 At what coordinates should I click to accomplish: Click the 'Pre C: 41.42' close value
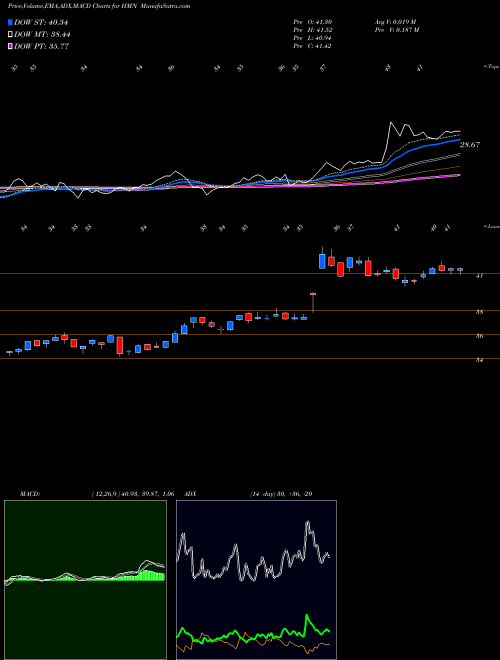[x=312, y=46]
